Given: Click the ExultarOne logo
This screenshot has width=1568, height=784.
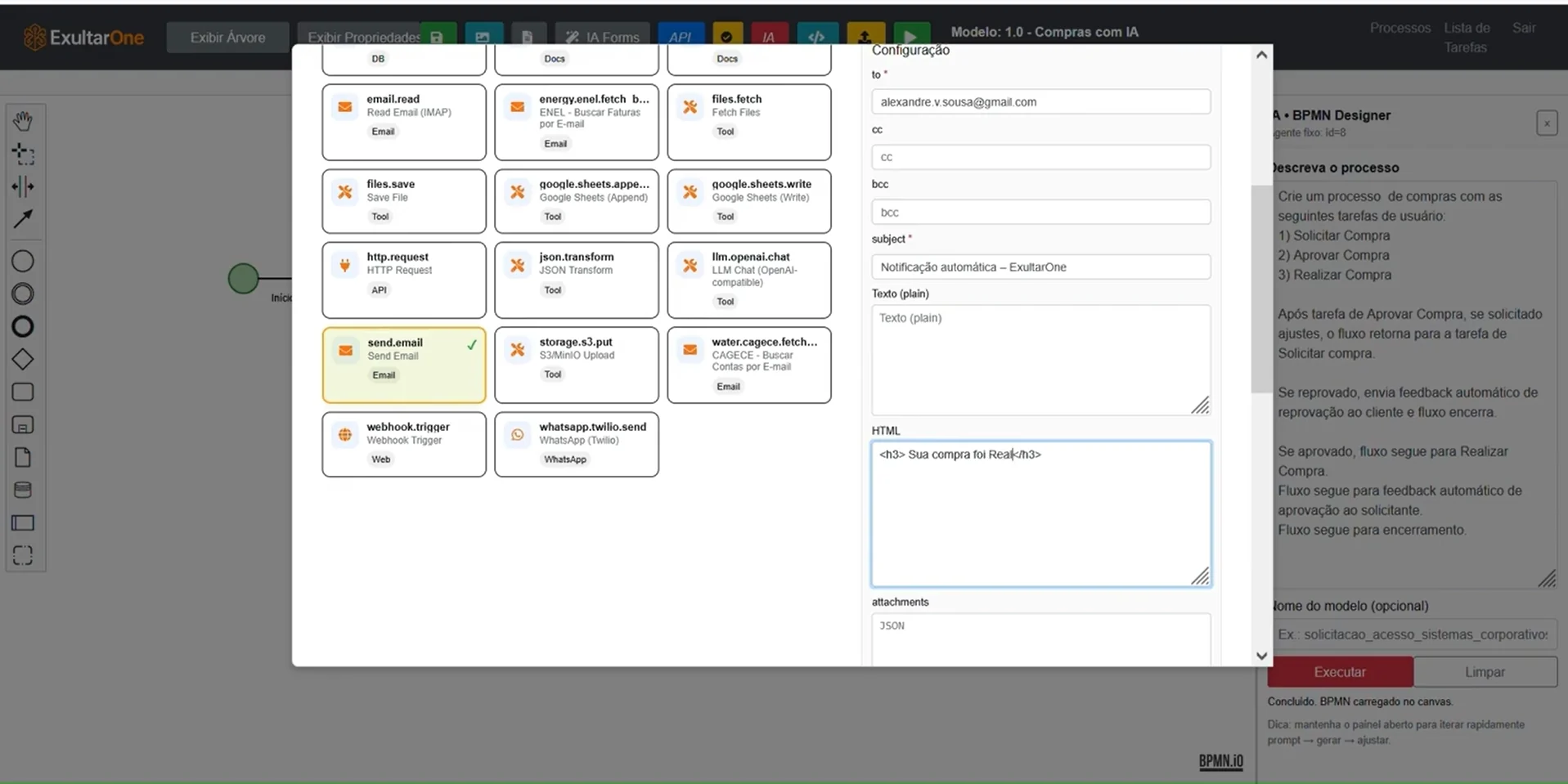Looking at the screenshot, I should point(83,37).
